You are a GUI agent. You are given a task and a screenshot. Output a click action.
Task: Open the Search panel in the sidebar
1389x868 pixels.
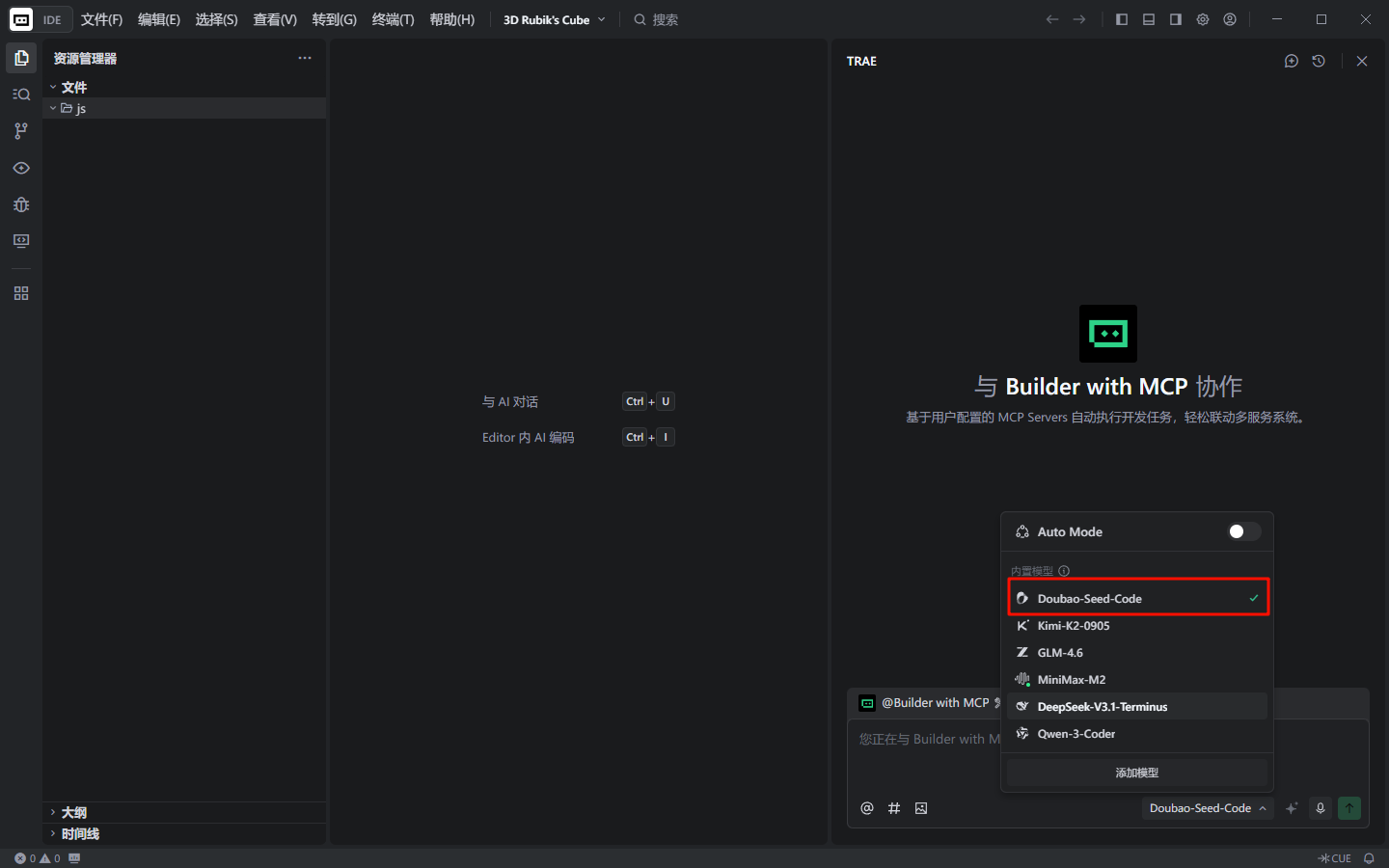point(21,94)
